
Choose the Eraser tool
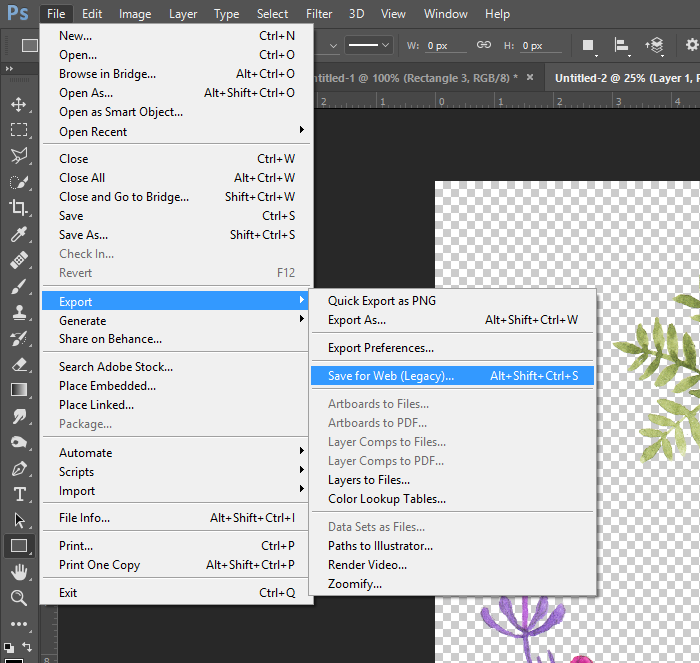[x=18, y=364]
